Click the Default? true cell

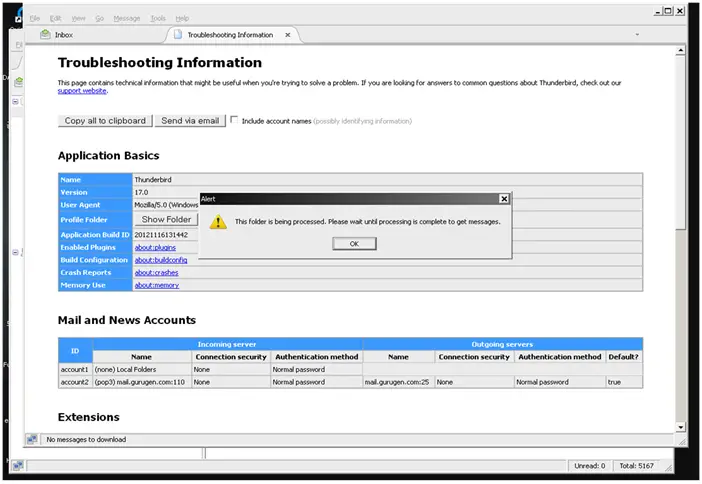pyautogui.click(x=624, y=382)
